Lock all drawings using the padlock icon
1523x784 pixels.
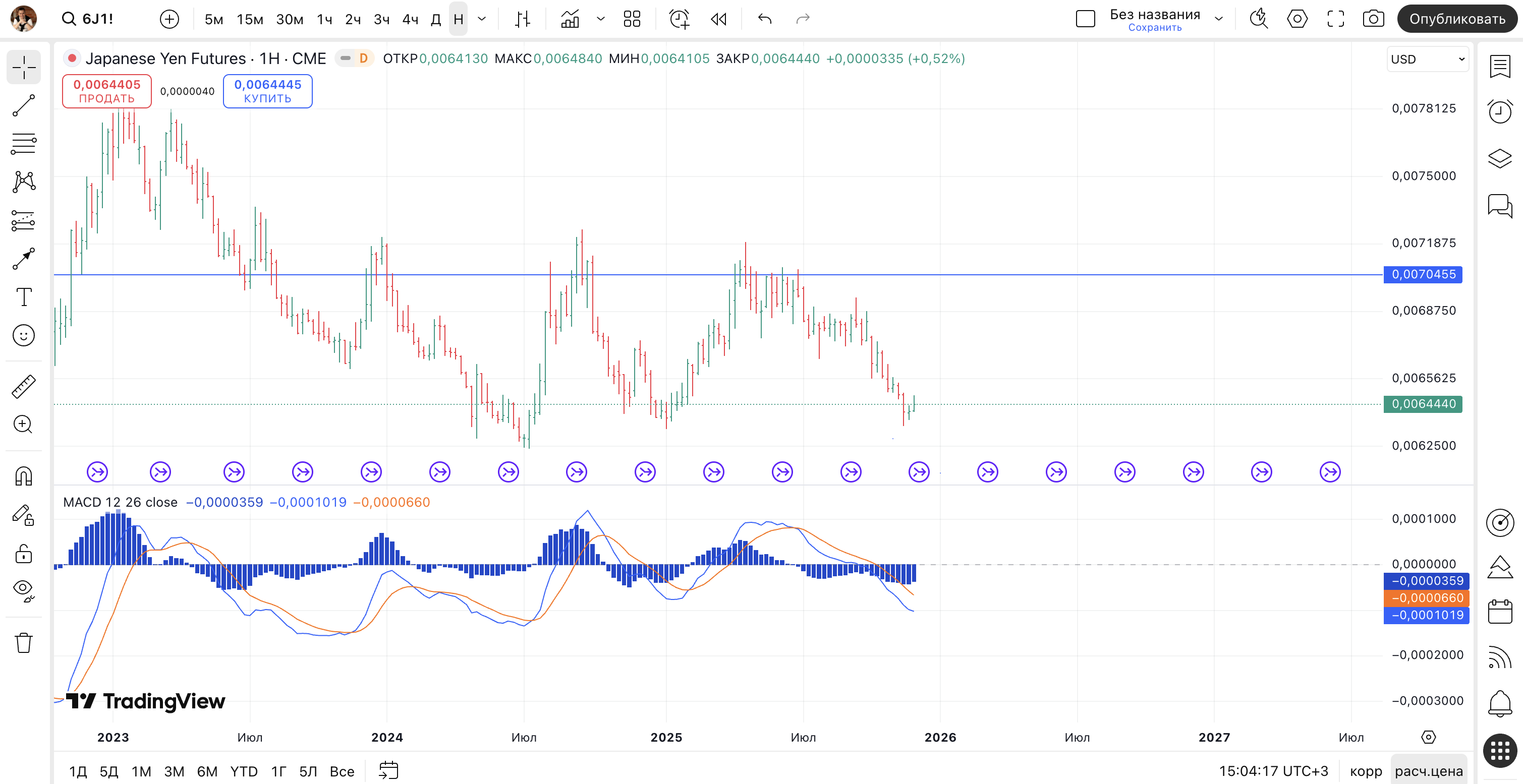(x=23, y=554)
